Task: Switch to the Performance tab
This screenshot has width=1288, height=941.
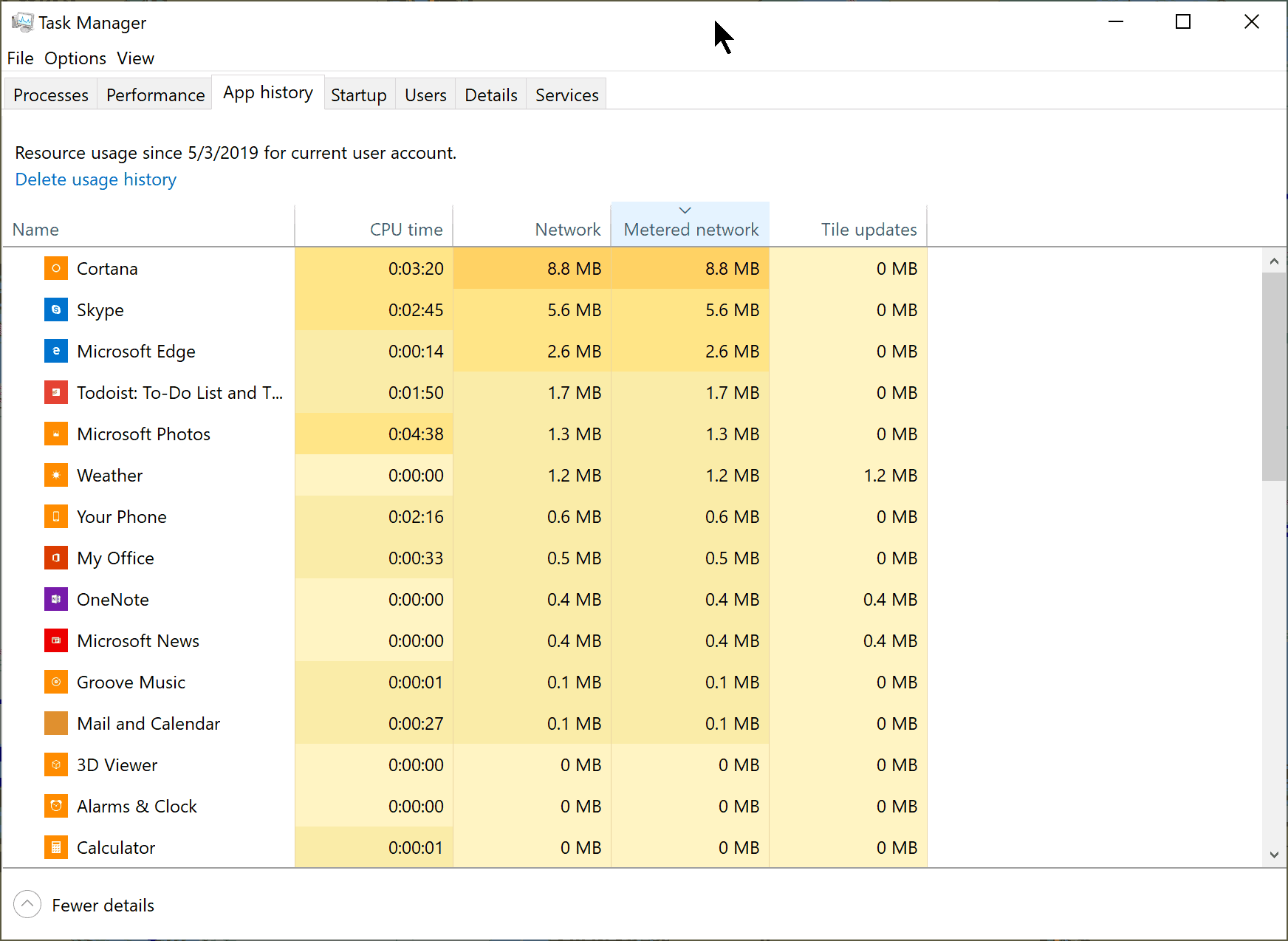Action: [x=155, y=95]
